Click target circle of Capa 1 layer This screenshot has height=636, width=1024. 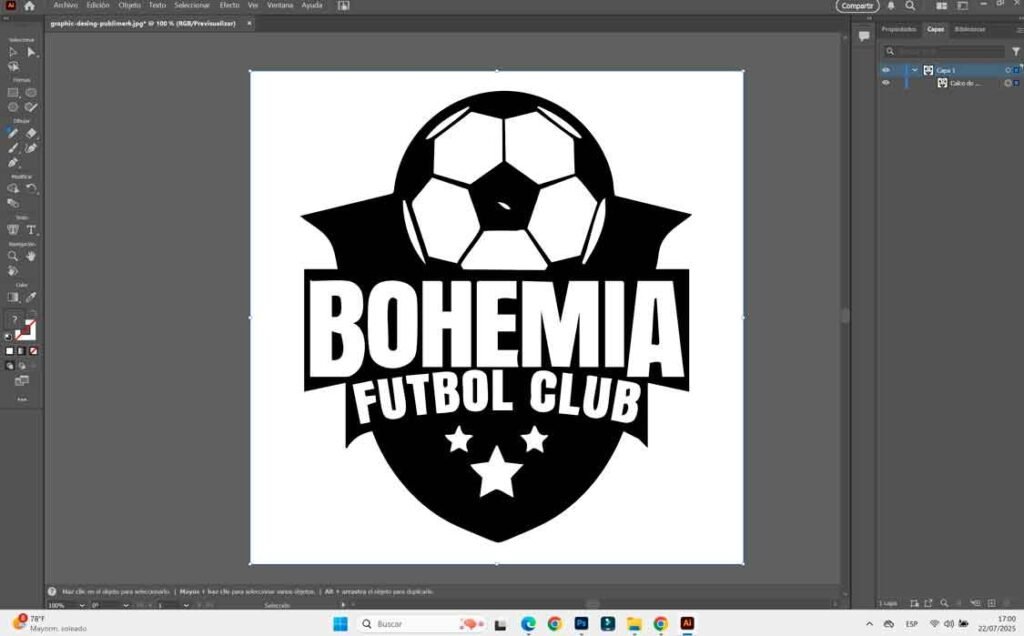coord(1007,70)
